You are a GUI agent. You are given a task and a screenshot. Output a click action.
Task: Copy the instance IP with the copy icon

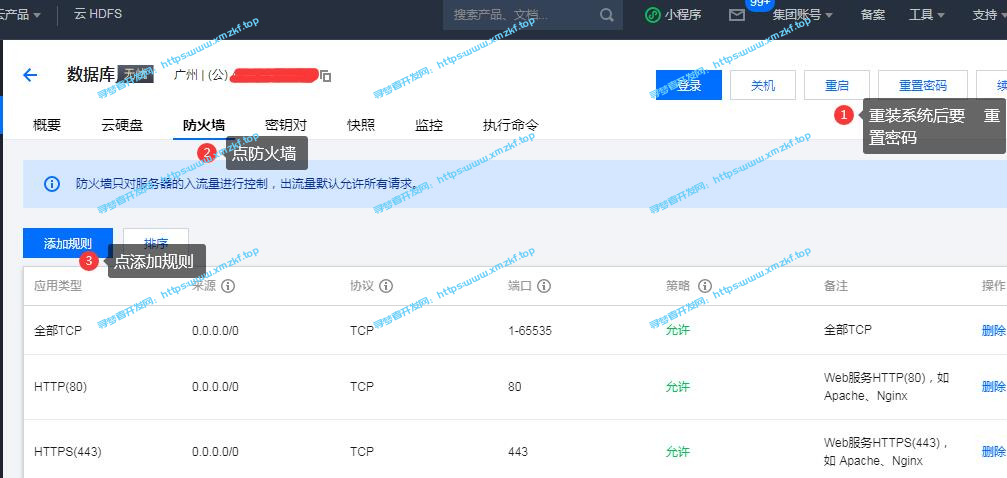(x=326, y=76)
